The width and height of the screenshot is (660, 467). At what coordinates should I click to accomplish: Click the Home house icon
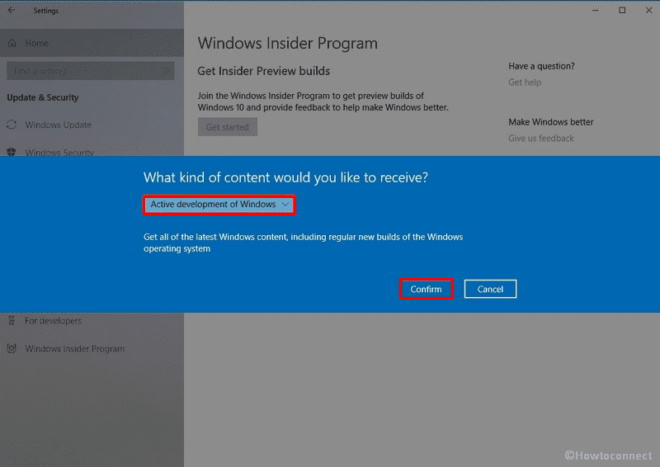pos(12,43)
